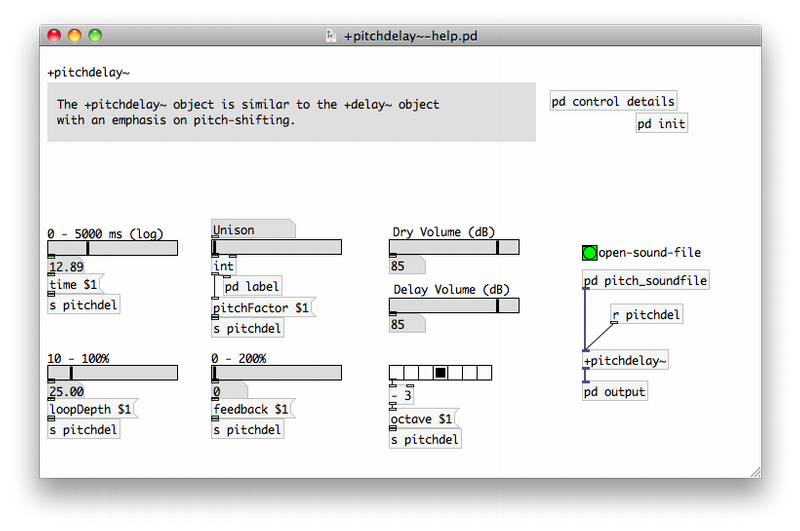Screen dimensions: 800x531
Task: Click the +pitchdelay~ title comment
Action: click(x=88, y=72)
